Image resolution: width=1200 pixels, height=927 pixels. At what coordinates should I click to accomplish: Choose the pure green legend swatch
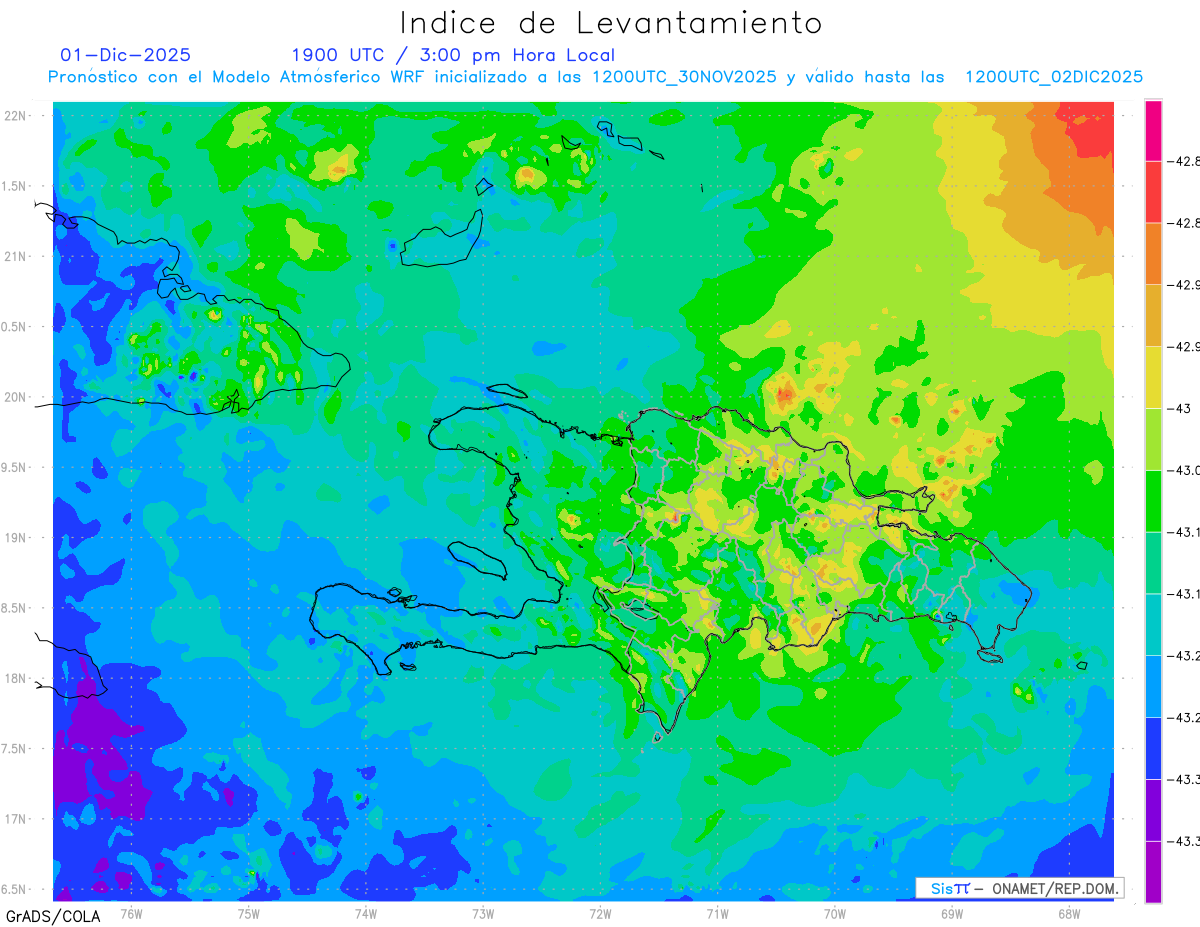coord(1153,501)
